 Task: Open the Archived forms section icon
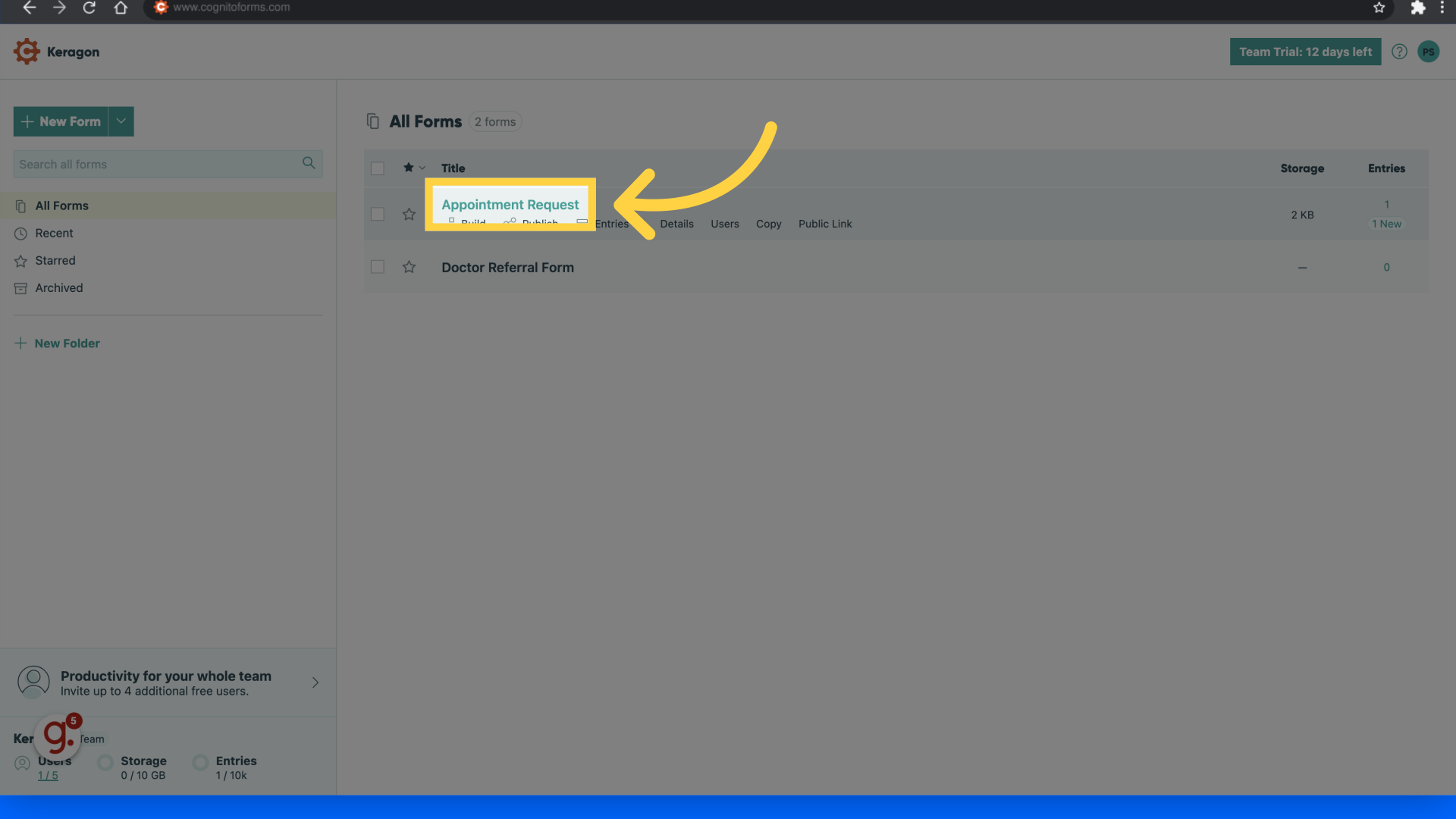tap(20, 287)
